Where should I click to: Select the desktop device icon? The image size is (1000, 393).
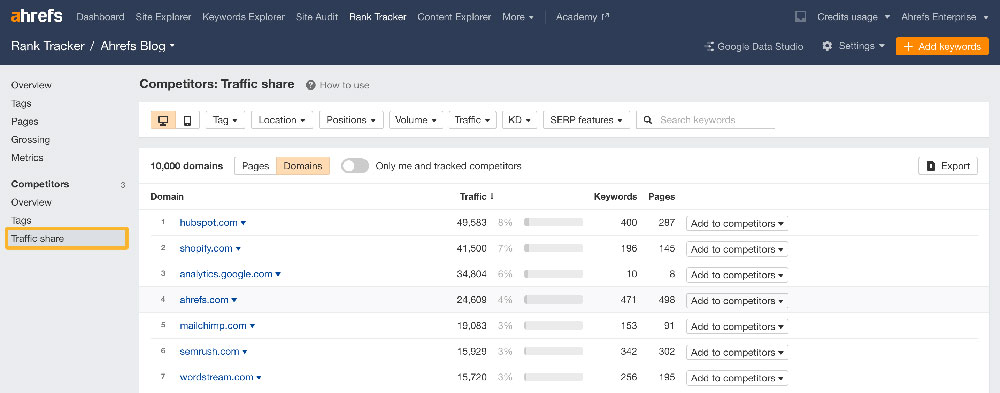point(163,120)
